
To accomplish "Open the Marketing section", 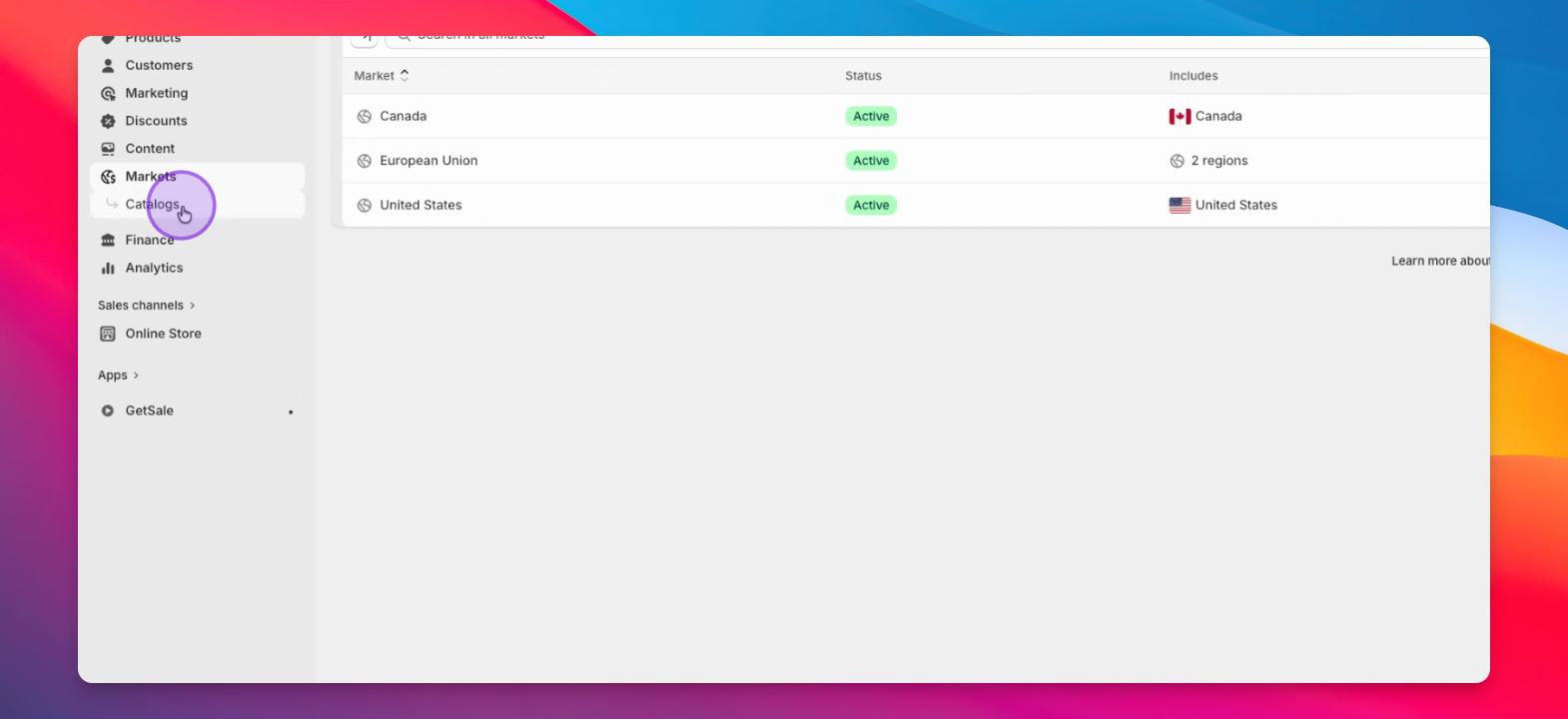I will coord(157,94).
